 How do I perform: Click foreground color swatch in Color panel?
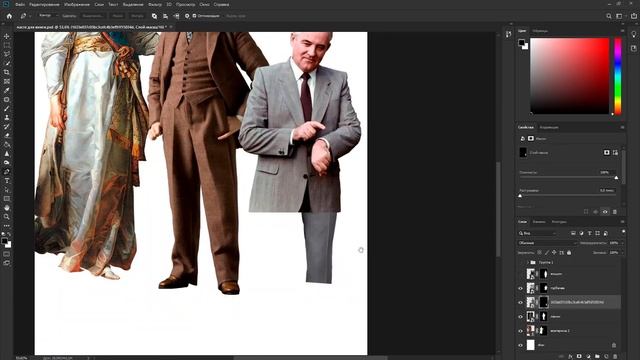pos(521,42)
